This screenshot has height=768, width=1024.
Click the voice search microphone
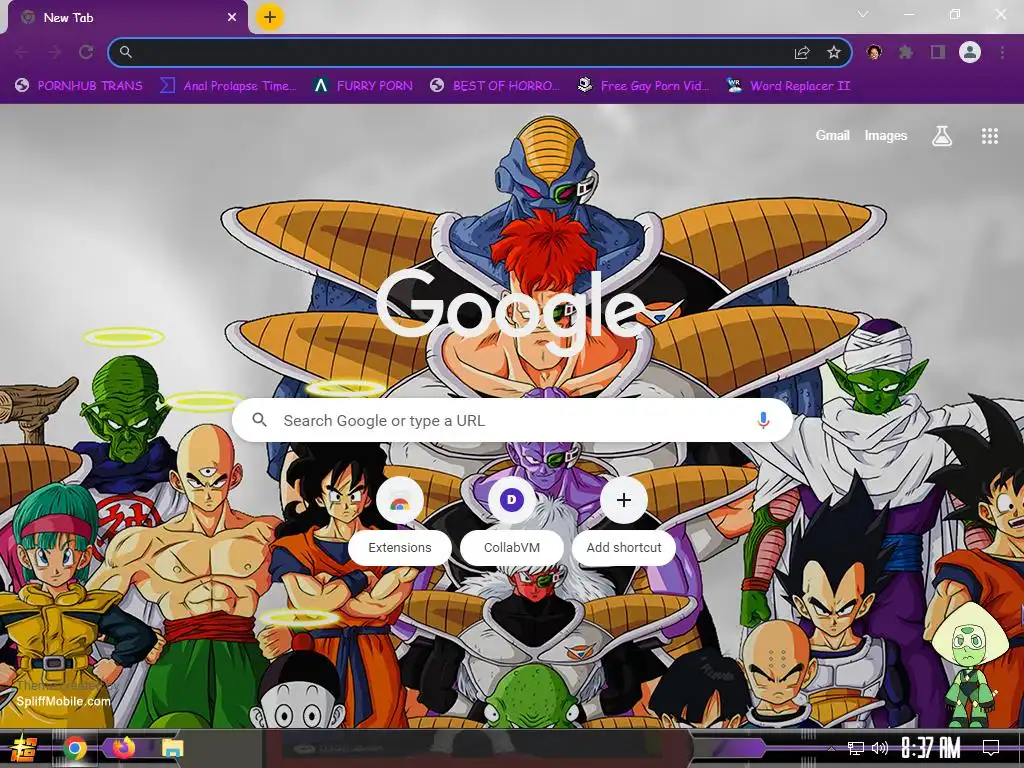pyautogui.click(x=763, y=421)
